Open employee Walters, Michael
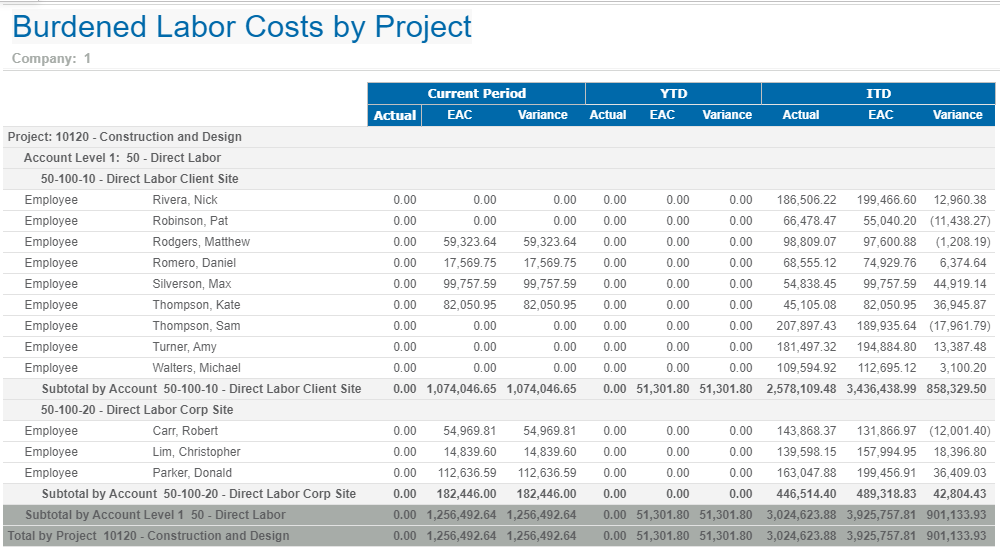This screenshot has height=553, width=1000. pos(196,368)
